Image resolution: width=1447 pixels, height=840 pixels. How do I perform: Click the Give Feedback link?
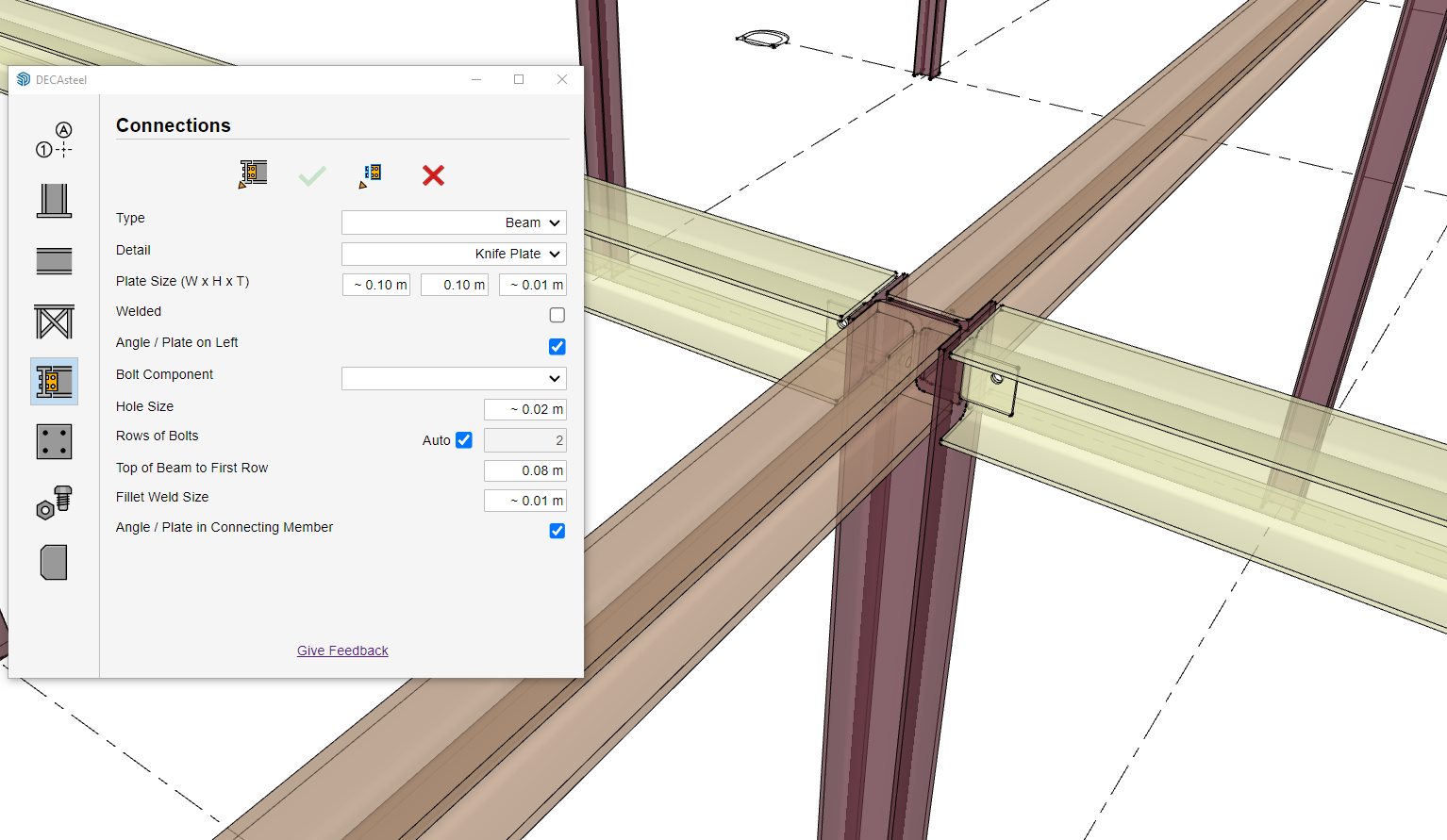342,651
